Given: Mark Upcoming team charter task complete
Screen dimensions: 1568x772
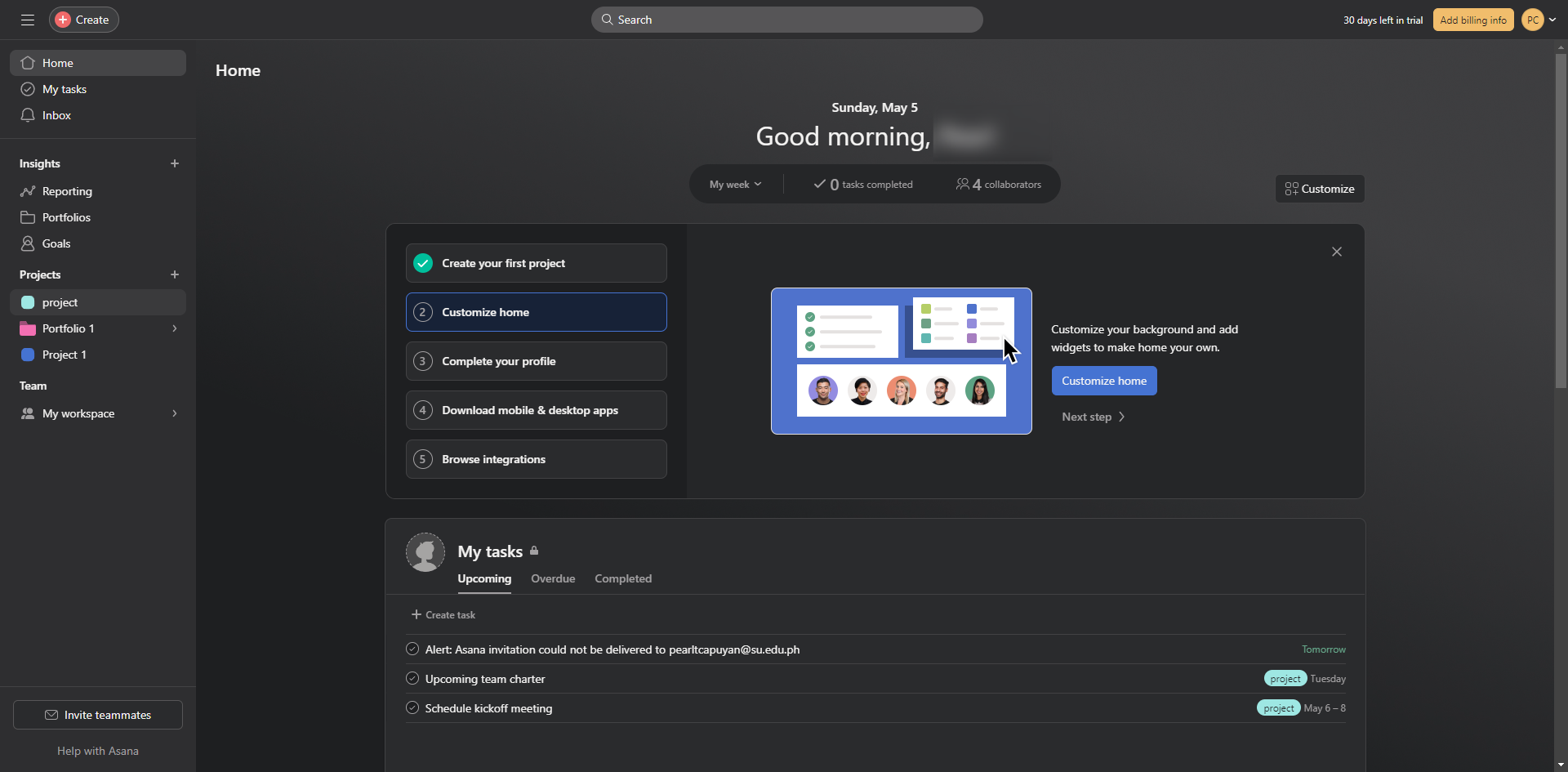Looking at the screenshot, I should 412,679.
